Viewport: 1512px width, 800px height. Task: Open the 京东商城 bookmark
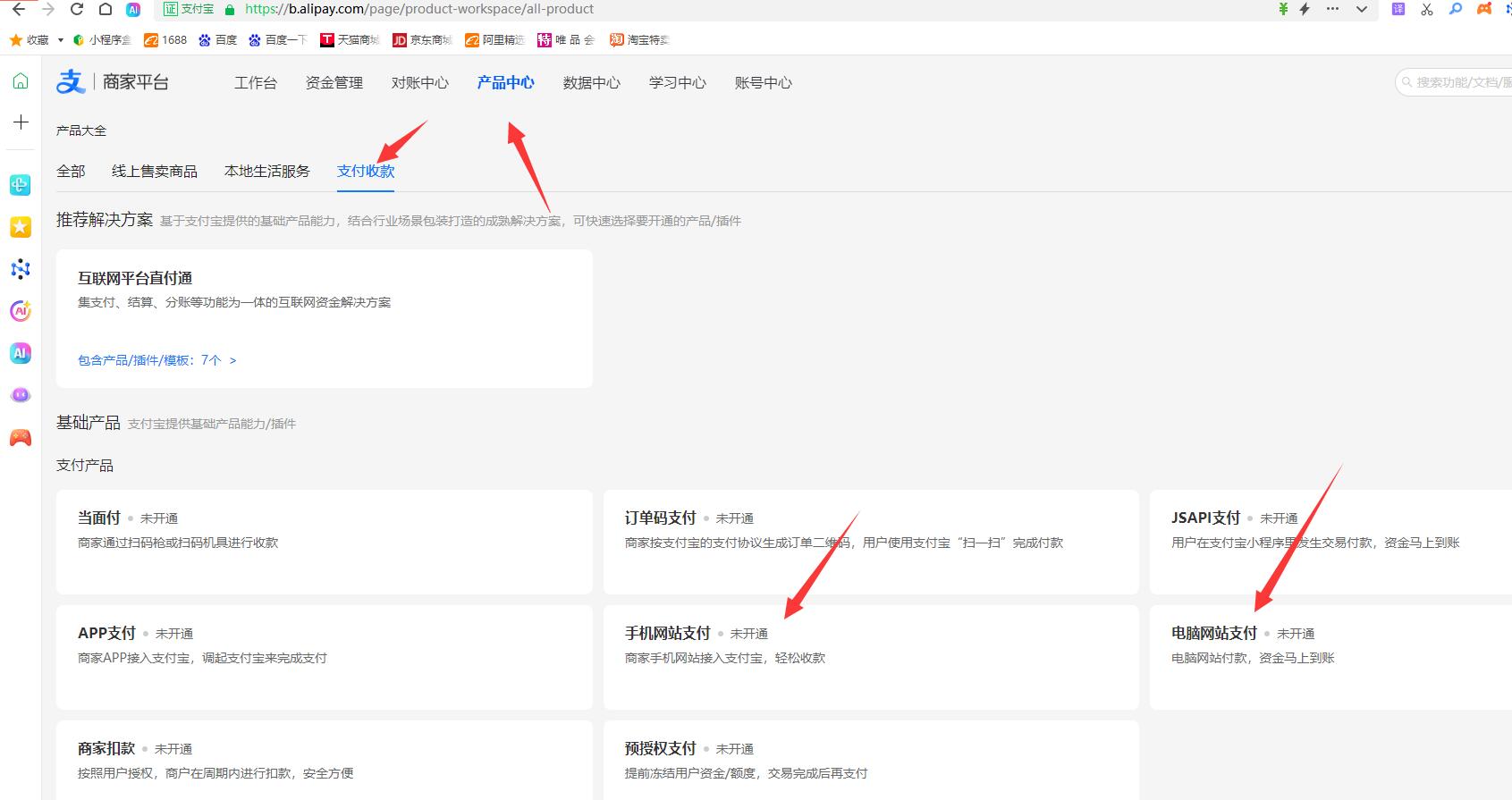tap(423, 39)
